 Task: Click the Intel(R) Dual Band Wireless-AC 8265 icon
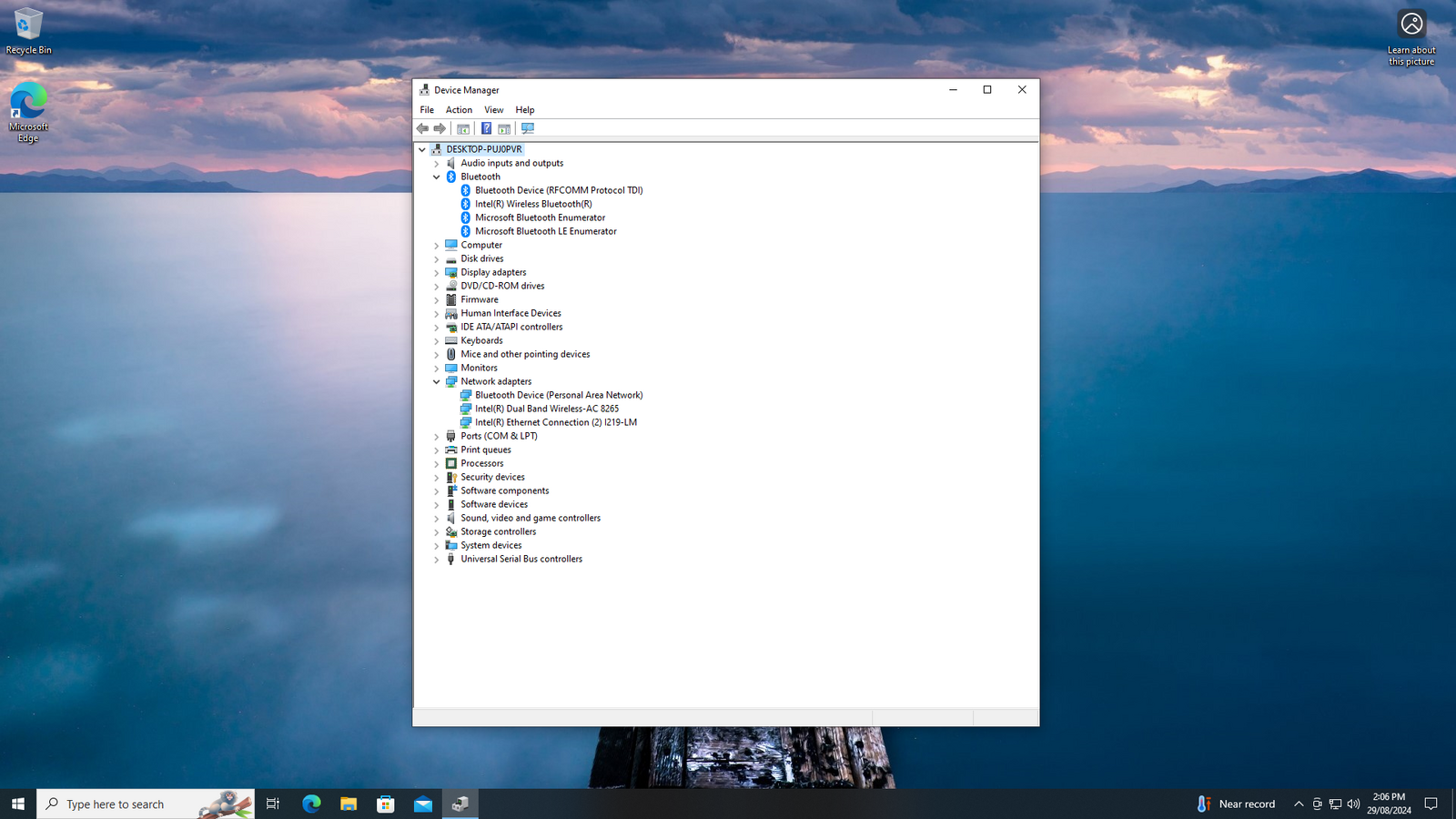[466, 409]
